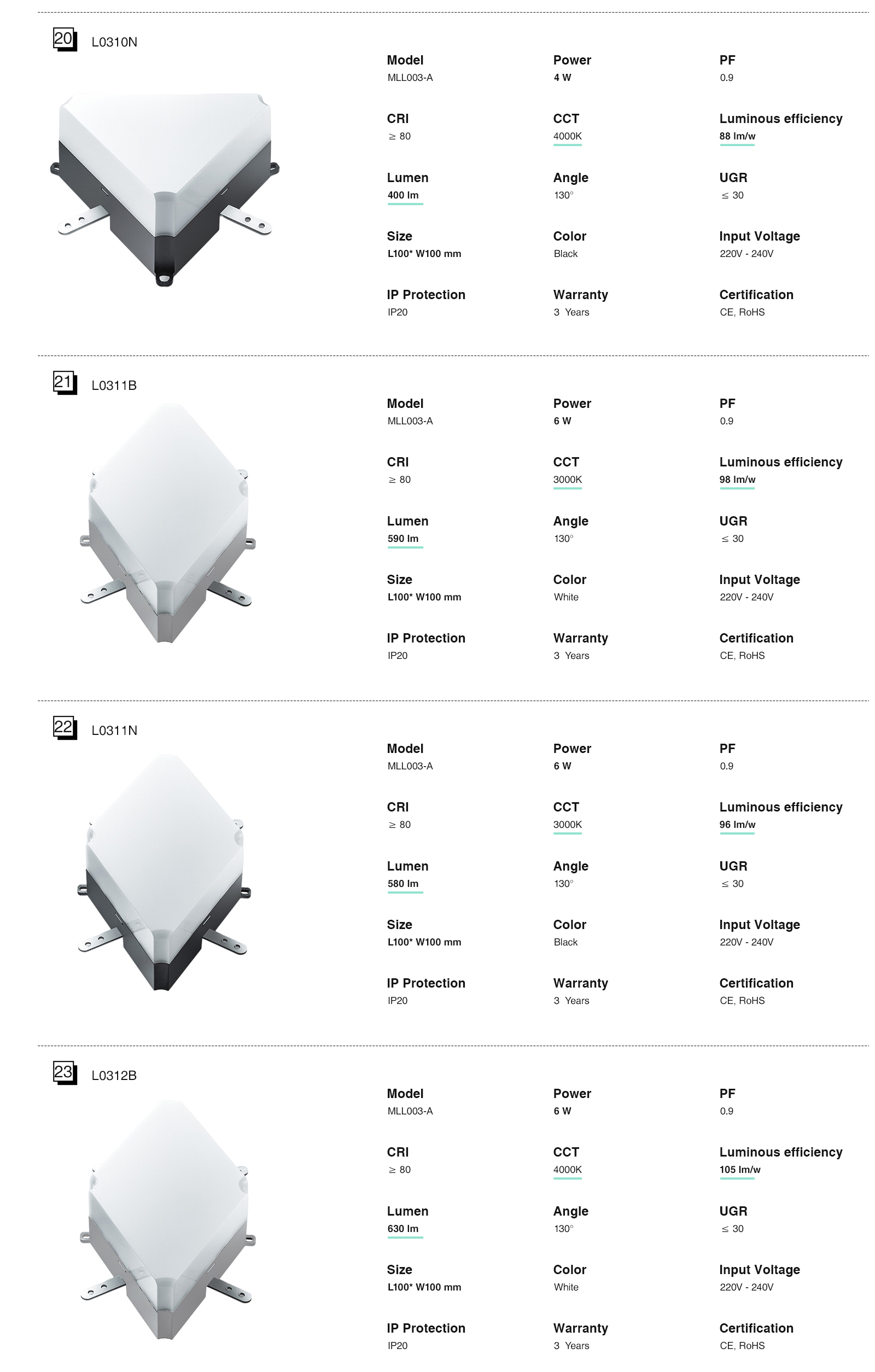Click the 4 W power value

tap(562, 78)
